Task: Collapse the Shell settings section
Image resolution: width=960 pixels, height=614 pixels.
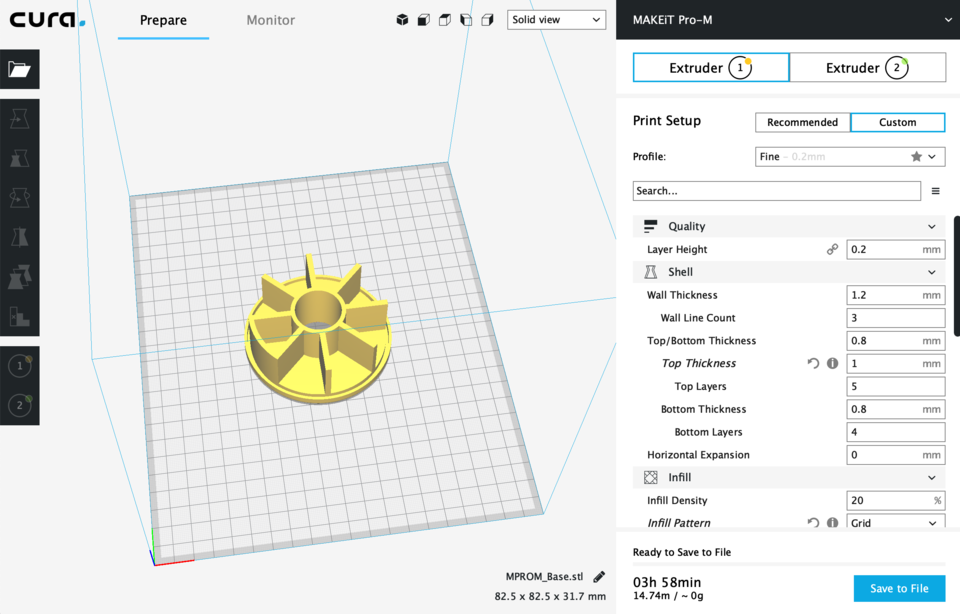Action: pyautogui.click(x=789, y=271)
